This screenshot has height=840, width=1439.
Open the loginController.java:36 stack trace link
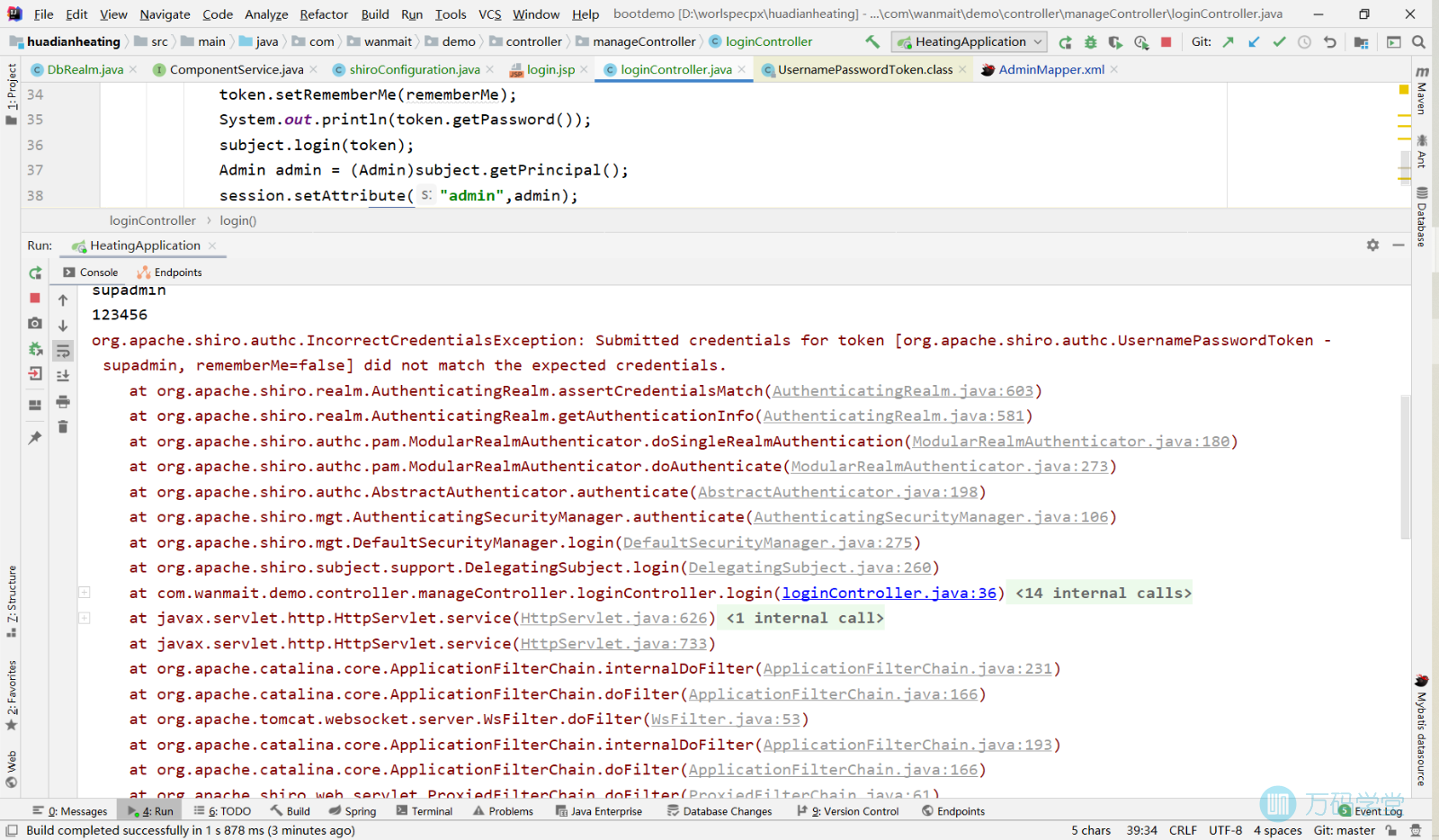(x=889, y=594)
